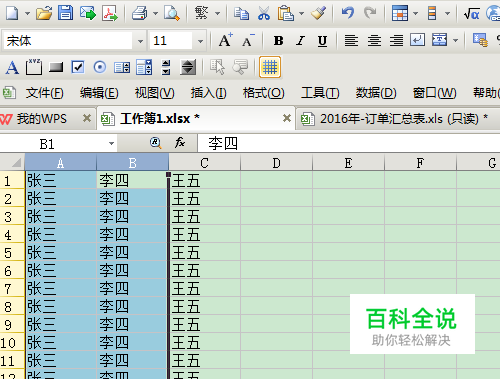Activate the format painter brush
This screenshot has height=379, width=500.
(x=318, y=13)
